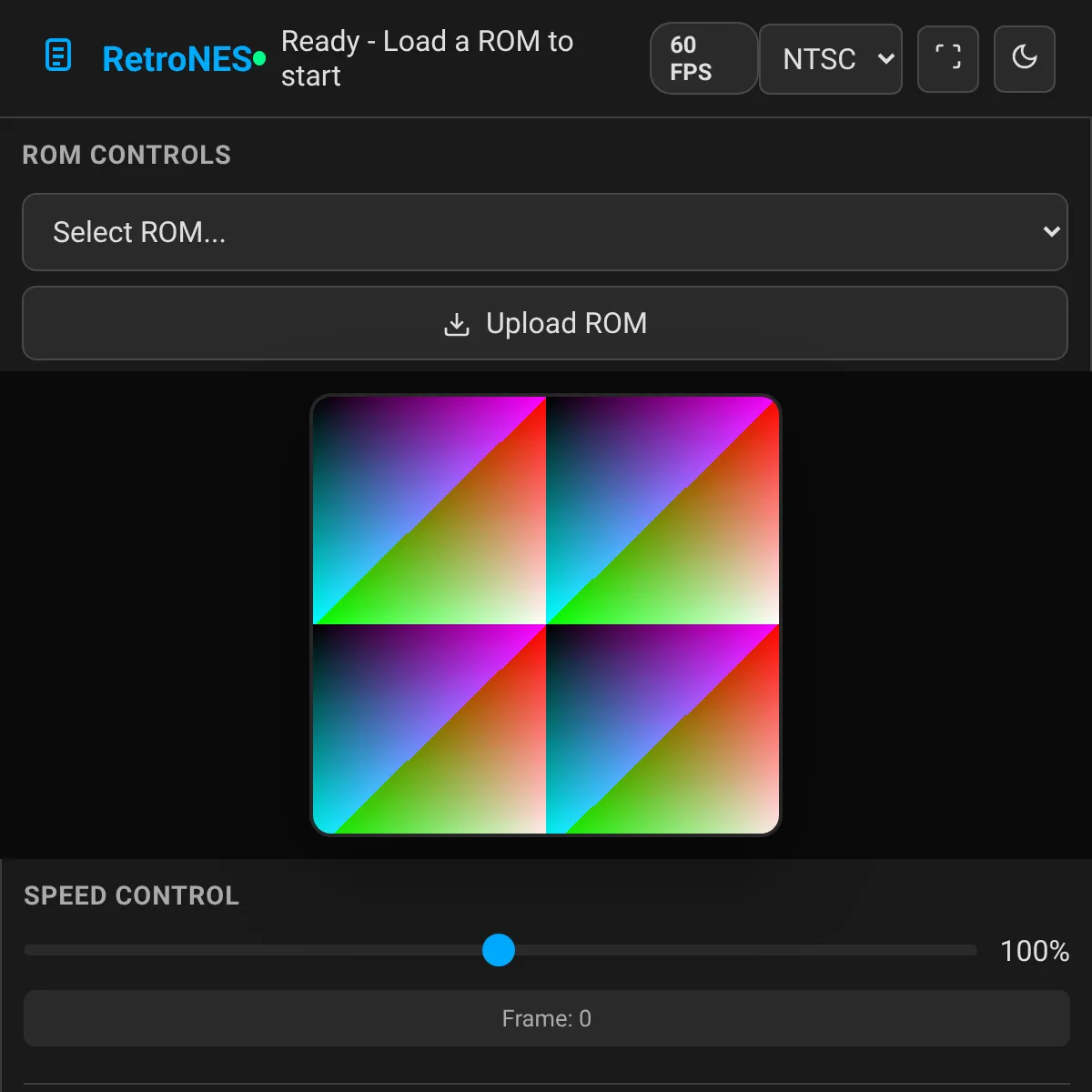Open the NTSC region dropdown

click(x=831, y=59)
